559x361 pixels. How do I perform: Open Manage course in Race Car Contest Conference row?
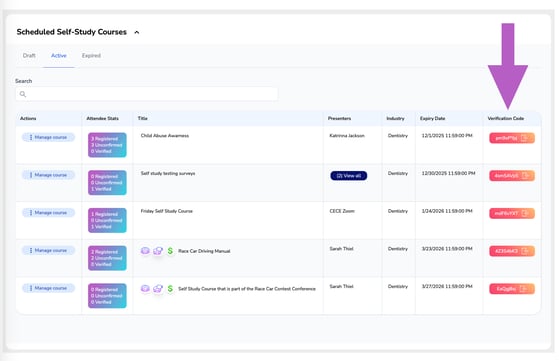[x=48, y=288]
